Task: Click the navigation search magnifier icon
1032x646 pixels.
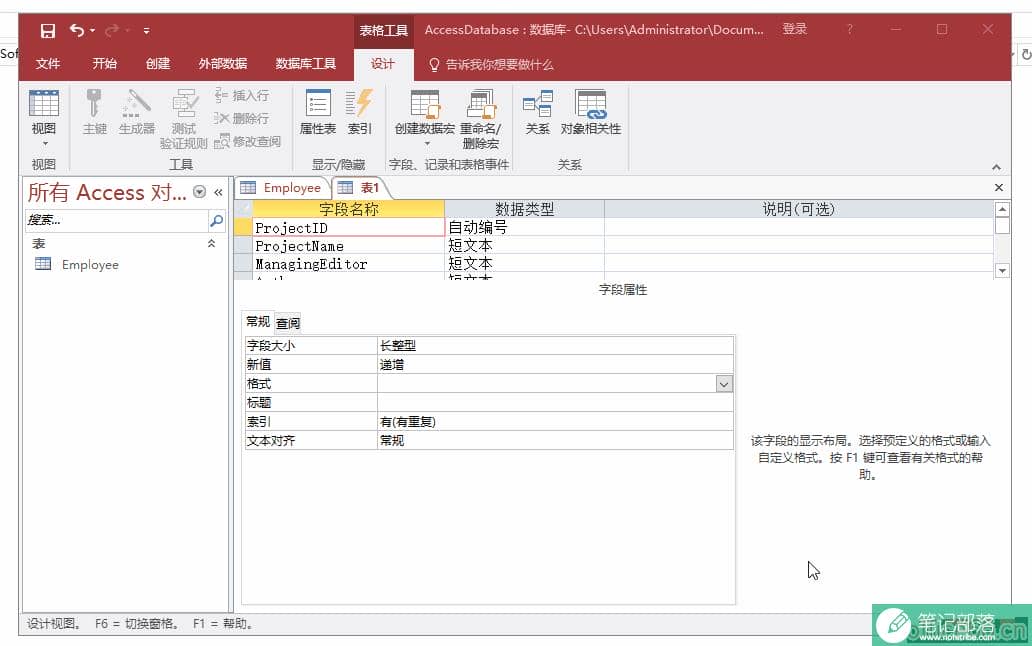Action: click(217, 220)
